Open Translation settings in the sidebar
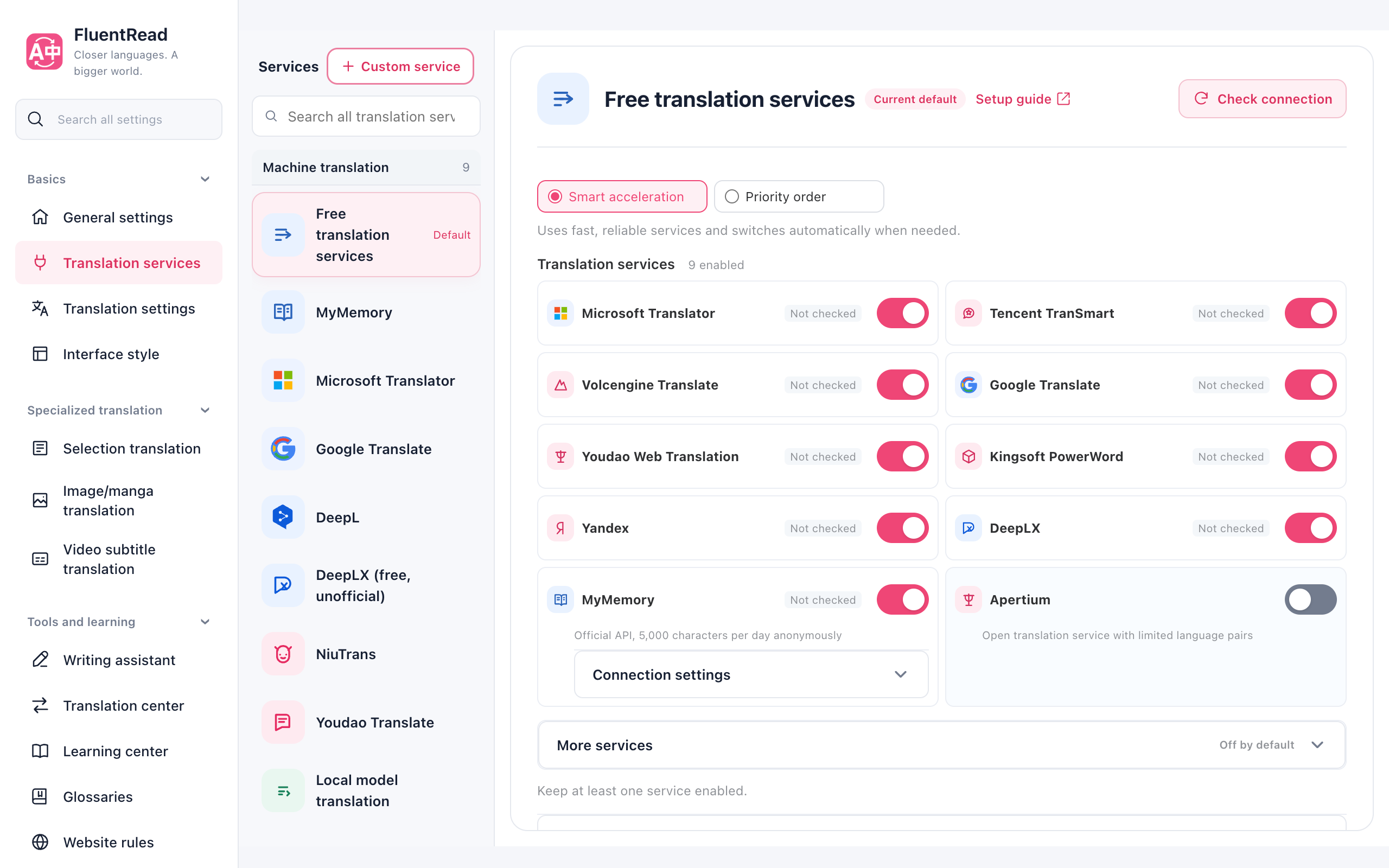This screenshot has height=868, width=1389. [119, 308]
